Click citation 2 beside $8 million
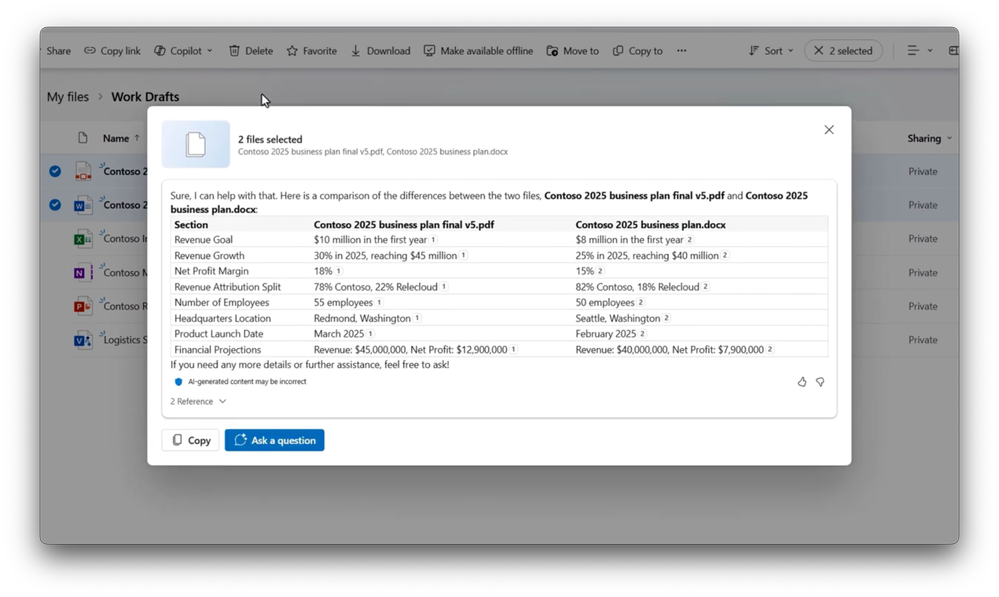 pos(689,240)
